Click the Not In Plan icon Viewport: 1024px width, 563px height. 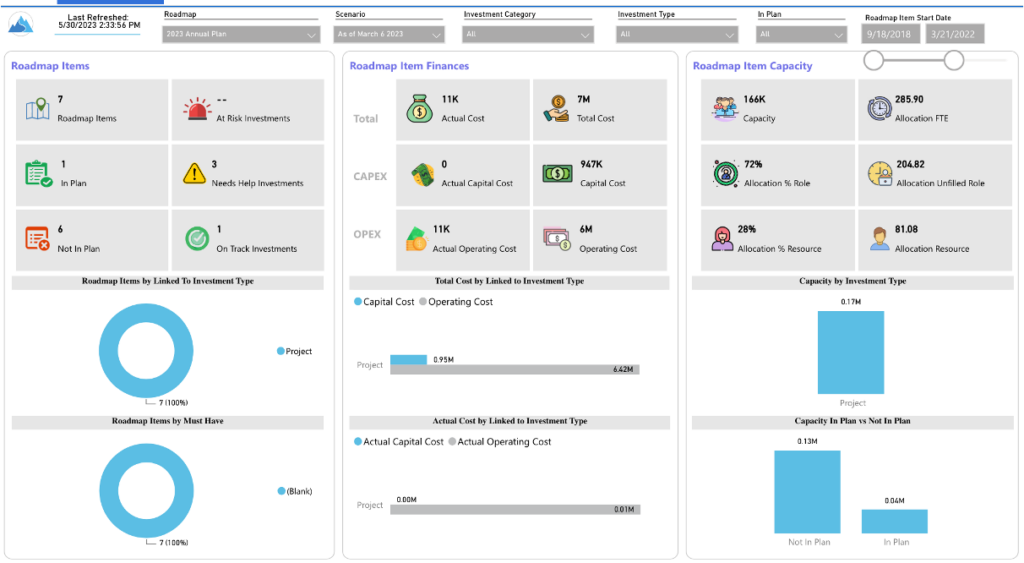[37, 238]
